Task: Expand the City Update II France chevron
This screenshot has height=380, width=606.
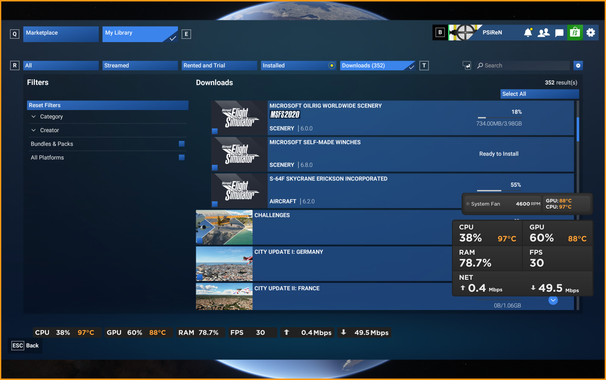Action: pos(553,300)
